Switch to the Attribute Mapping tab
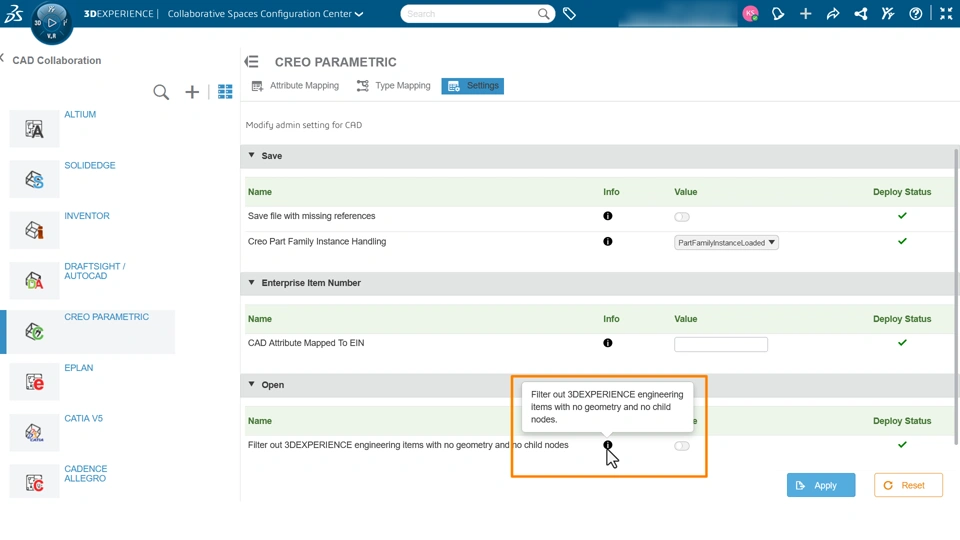 tap(295, 86)
